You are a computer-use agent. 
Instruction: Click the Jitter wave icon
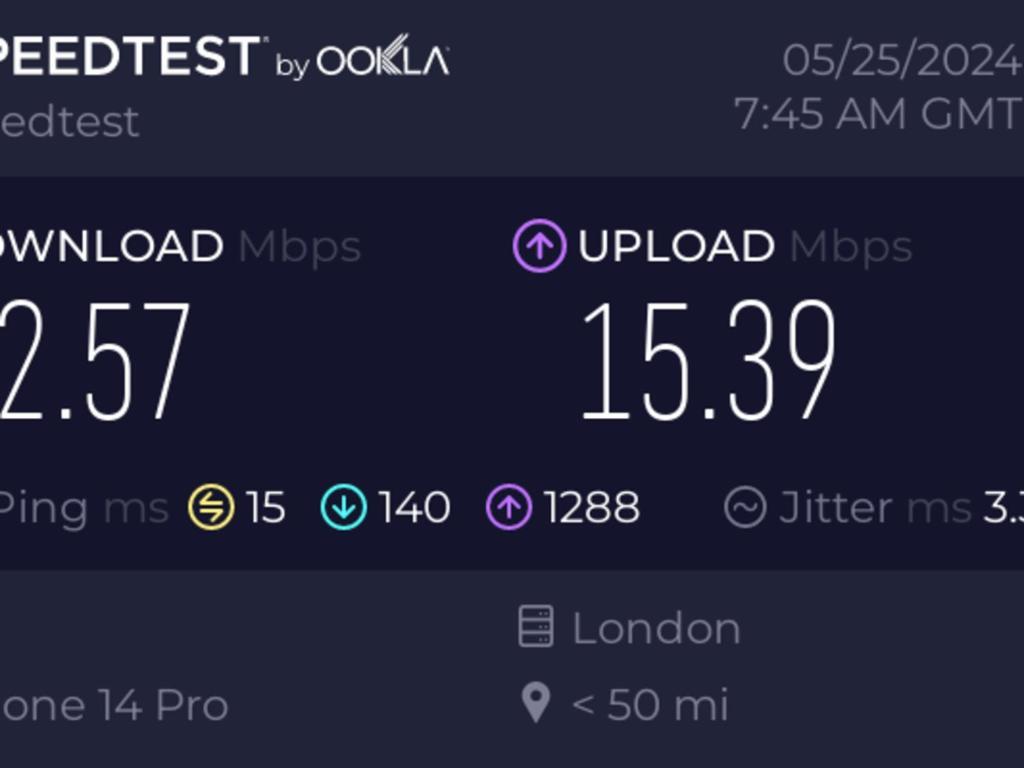click(745, 507)
